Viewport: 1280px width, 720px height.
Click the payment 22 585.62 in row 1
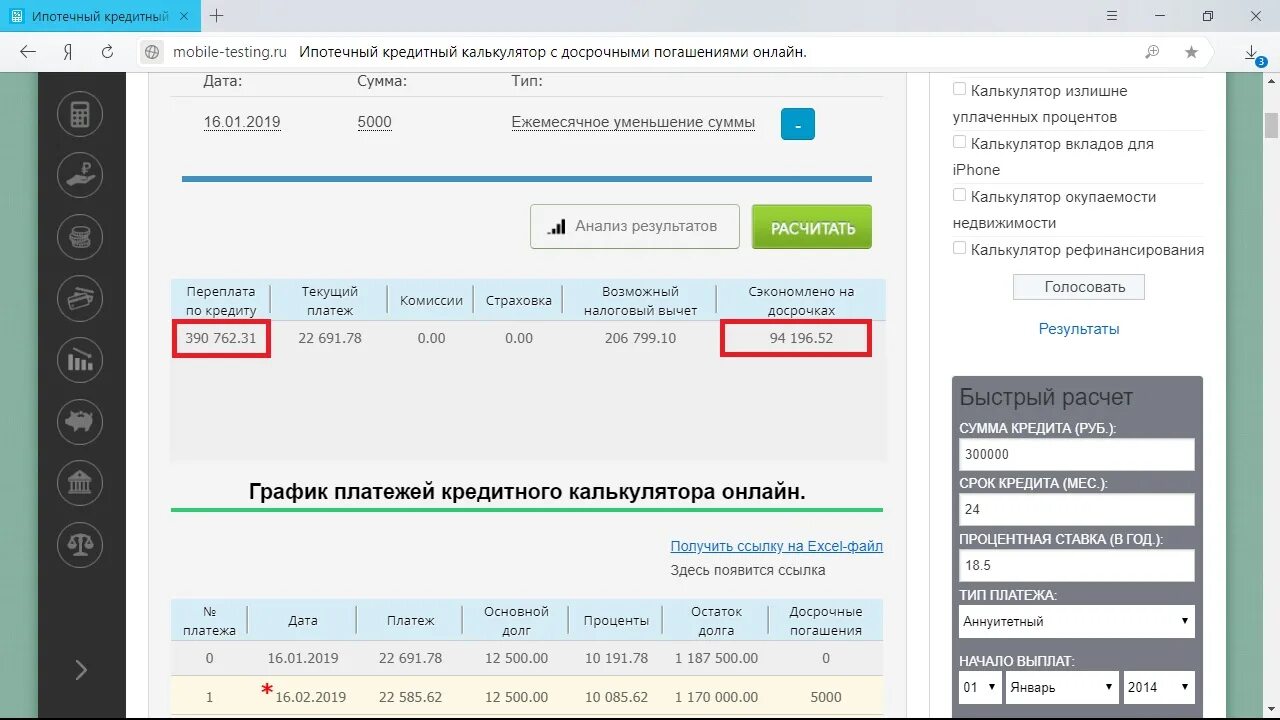(x=410, y=697)
